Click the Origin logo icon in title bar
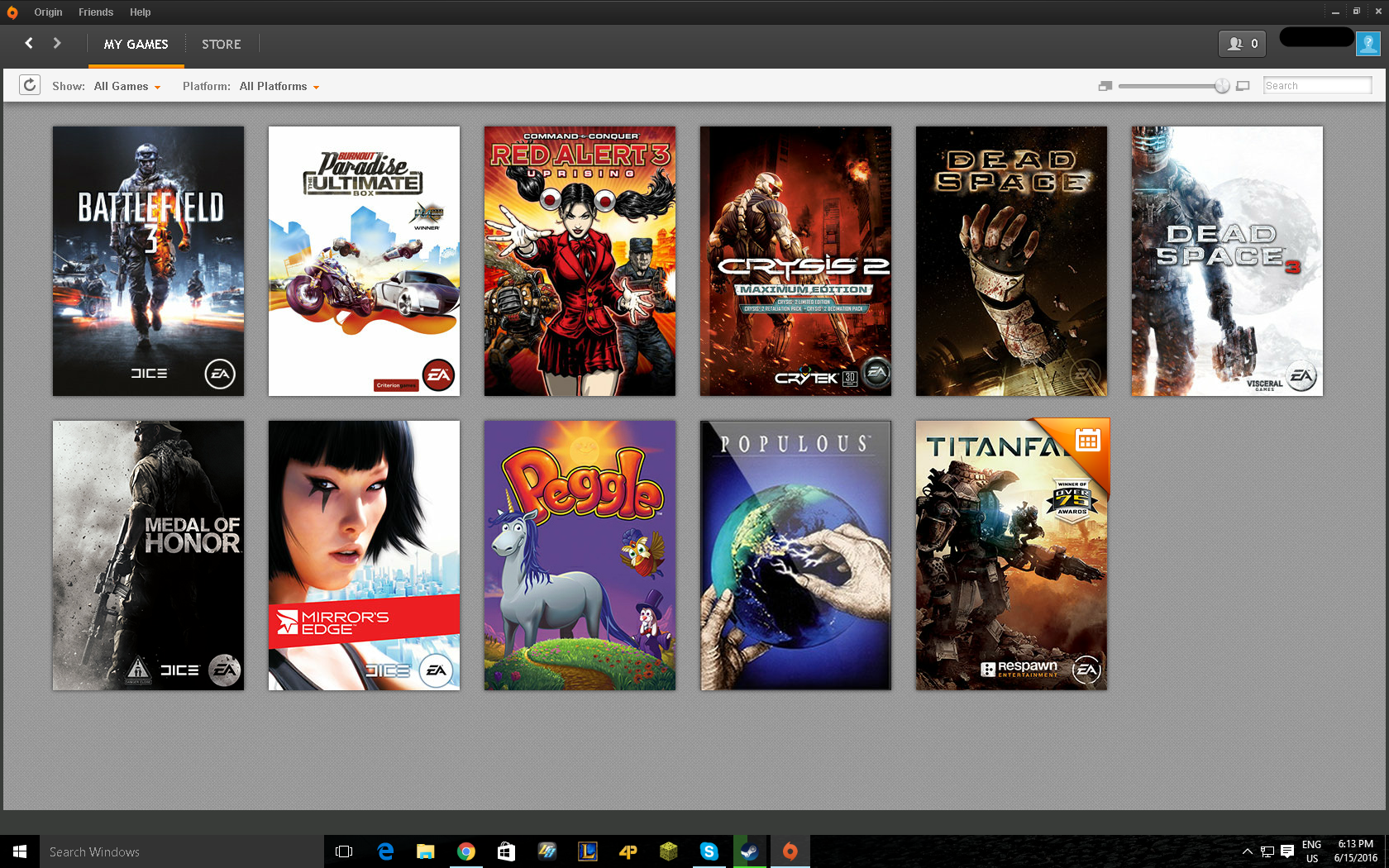Viewport: 1389px width, 868px height. [12, 12]
